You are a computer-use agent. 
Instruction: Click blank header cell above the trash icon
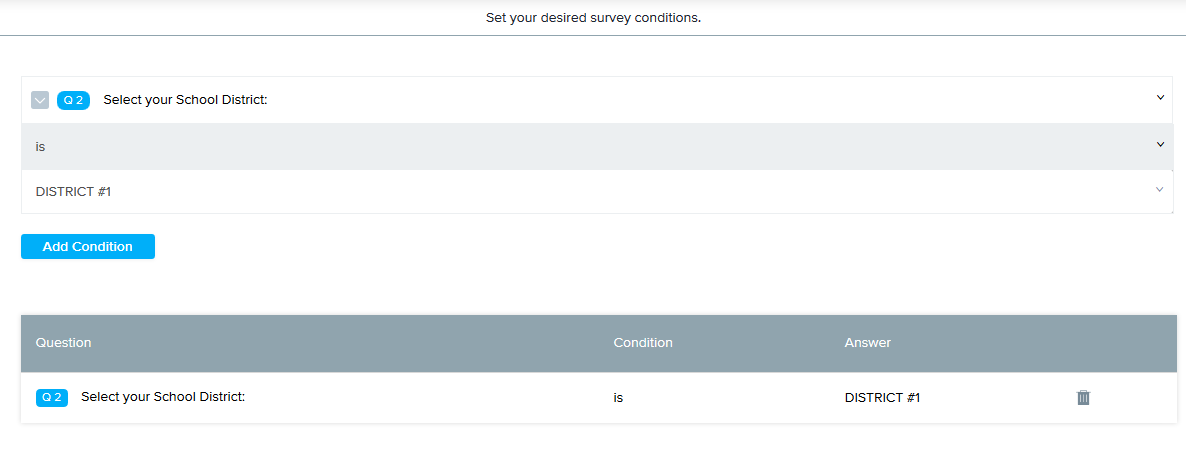click(x=1083, y=343)
